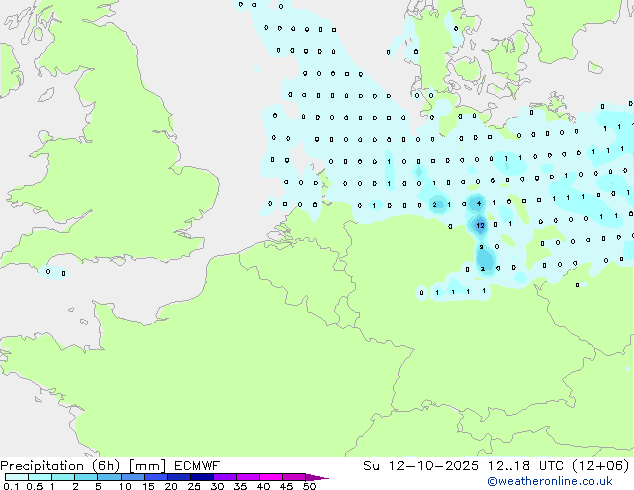This screenshot has height=490, width=634.
Task: Click the legend label "0.5"
Action: tap(34, 486)
